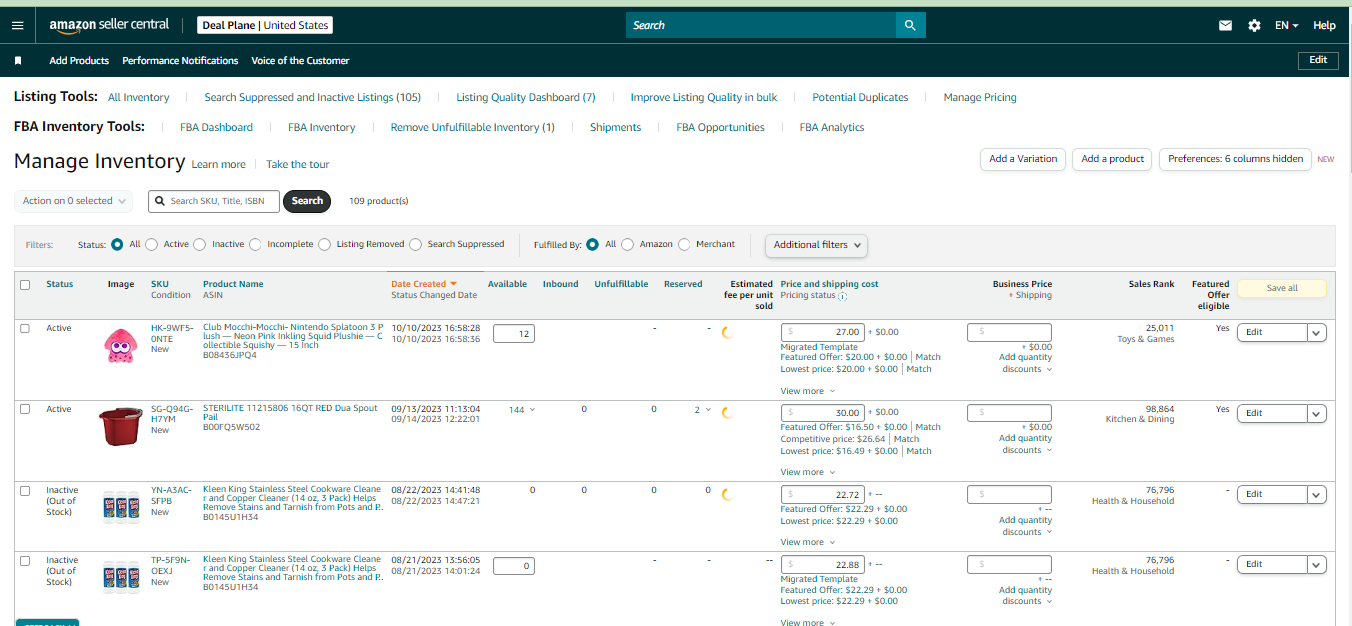Screen dimensions: 1352x626
Task: Click the black Search button beside SKU field
Action: click(x=307, y=201)
